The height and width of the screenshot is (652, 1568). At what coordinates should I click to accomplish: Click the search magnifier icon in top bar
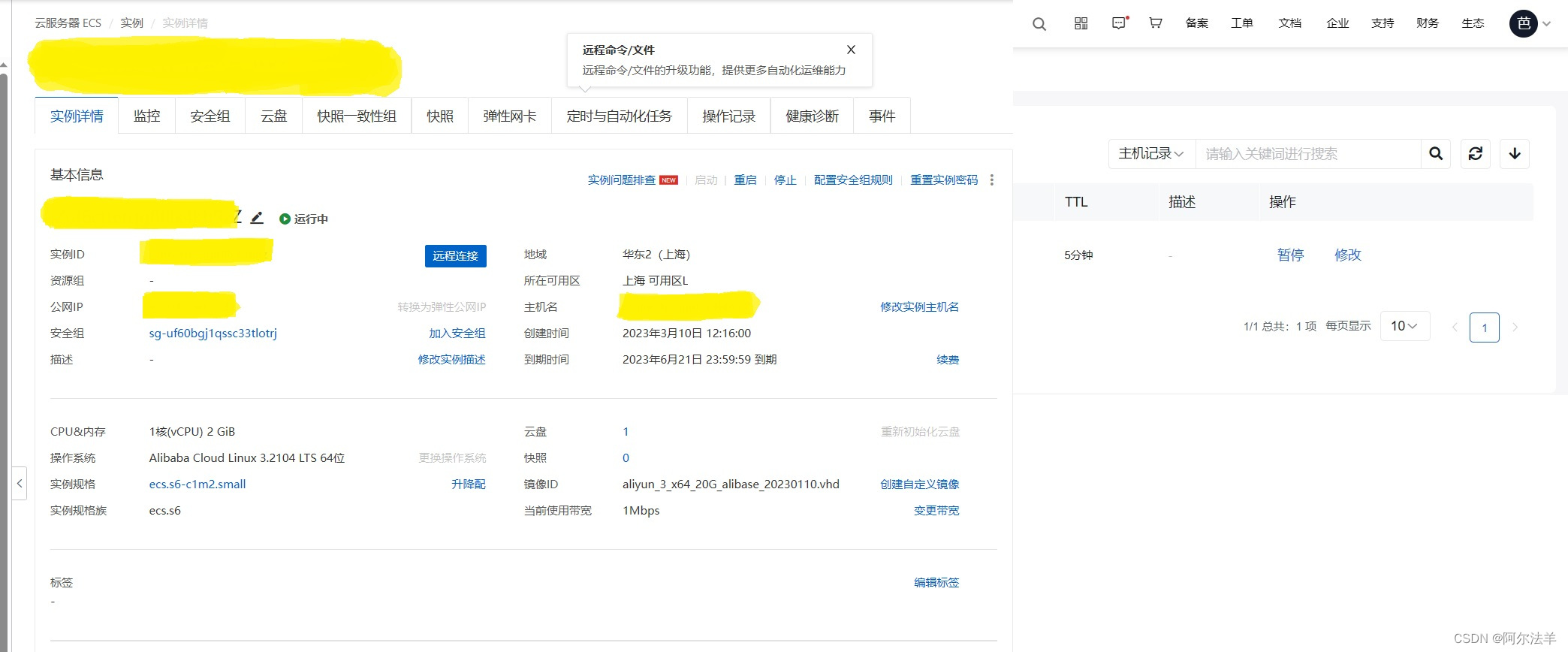click(1039, 24)
